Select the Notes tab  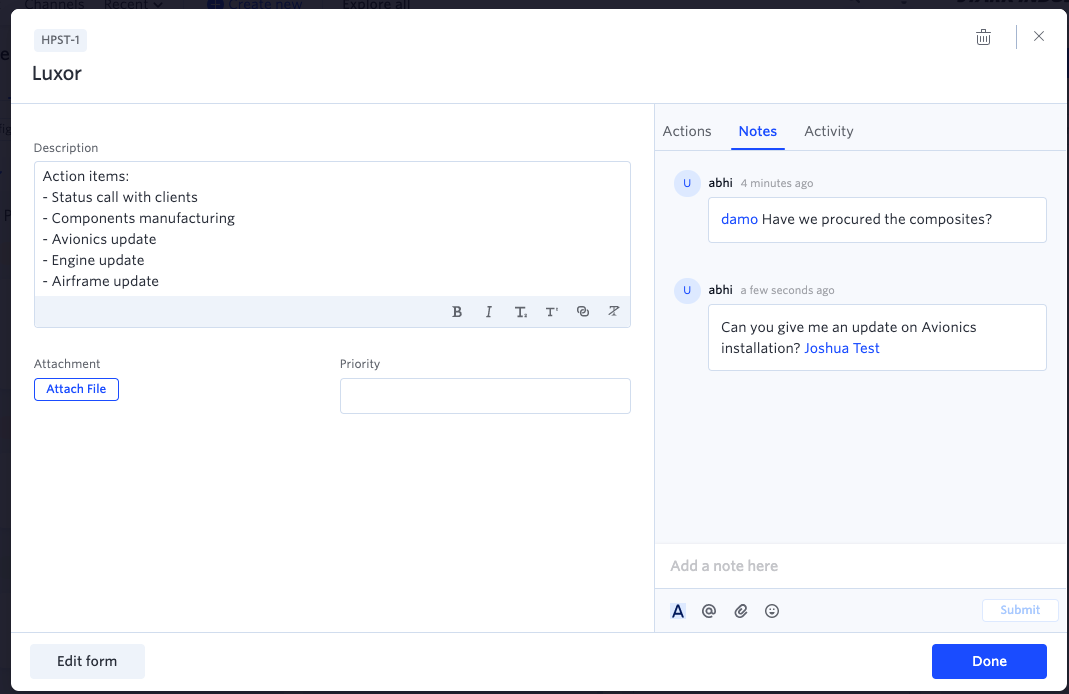757,131
